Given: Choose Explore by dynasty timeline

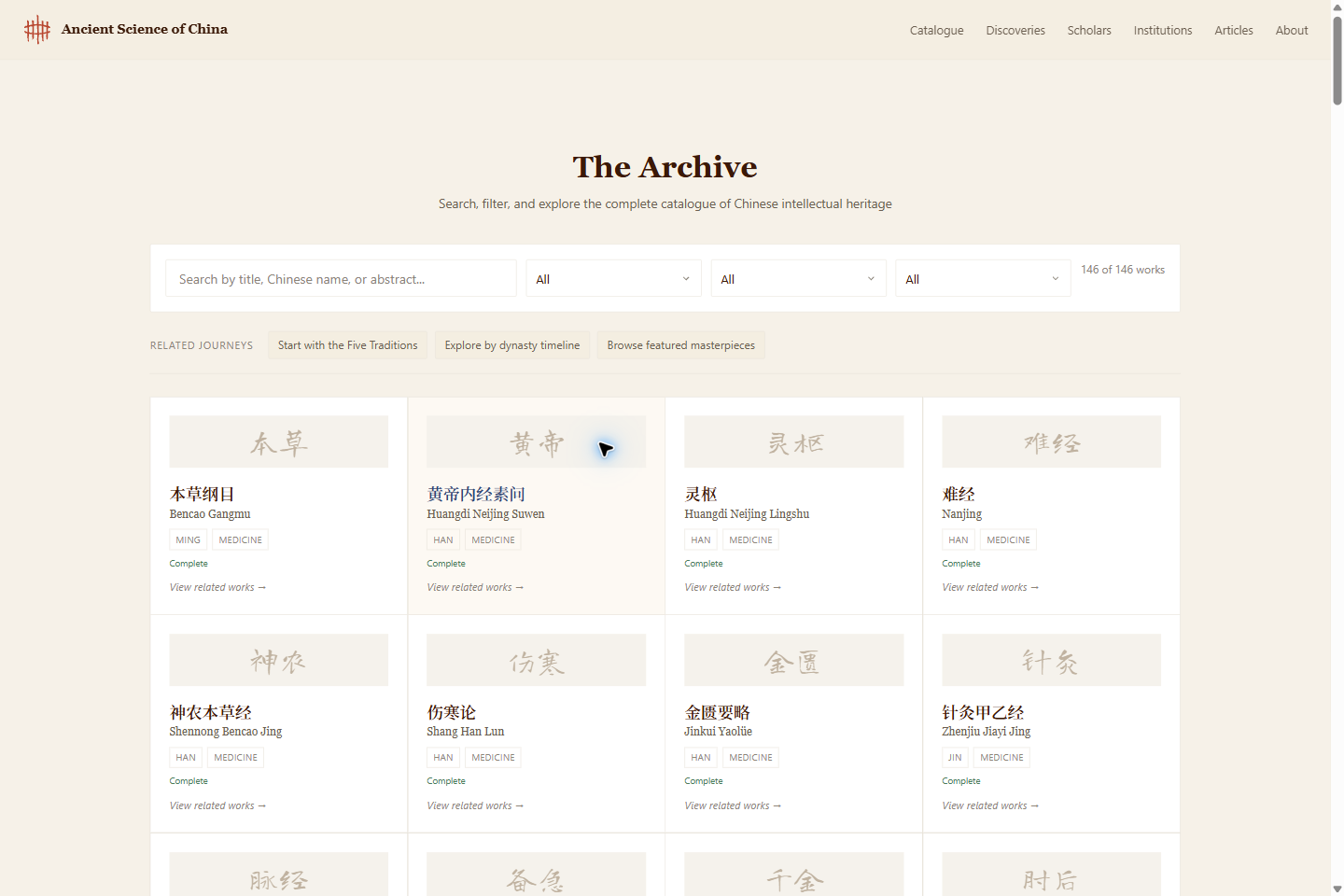Looking at the screenshot, I should [512, 345].
